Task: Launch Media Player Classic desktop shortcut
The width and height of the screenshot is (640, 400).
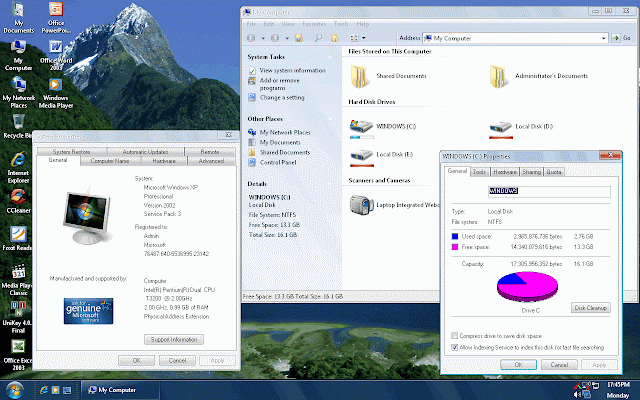Action: click(17, 280)
